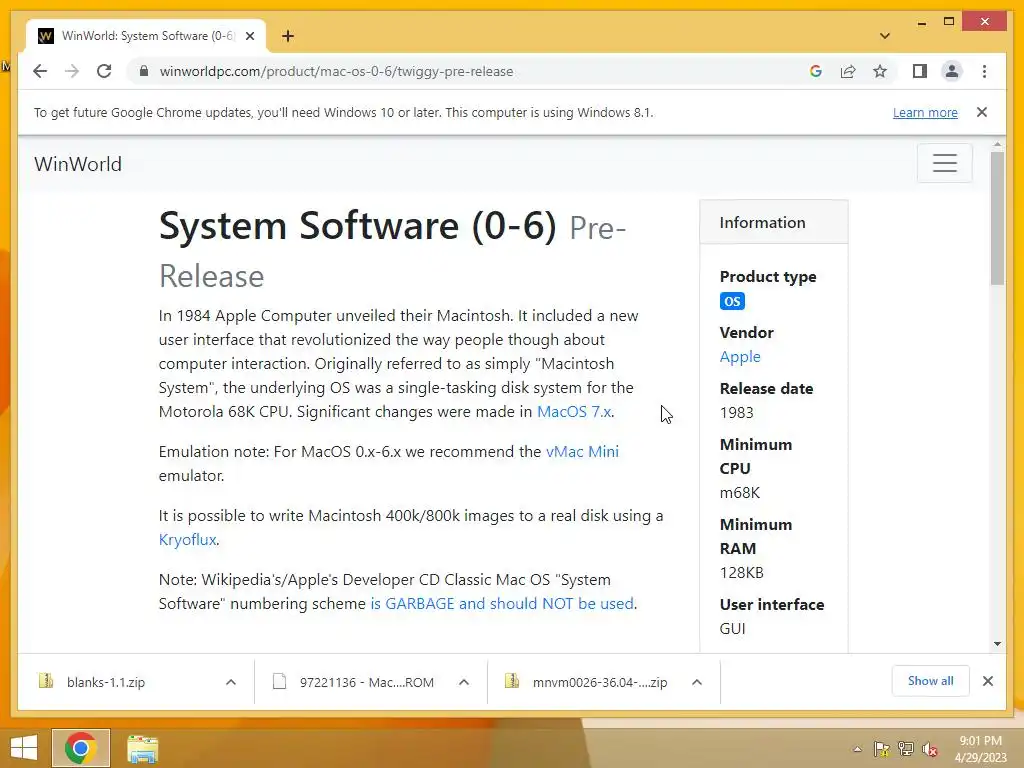Viewport: 1024px width, 768px height.
Task: Open the WinWorld home link
Action: point(78,164)
